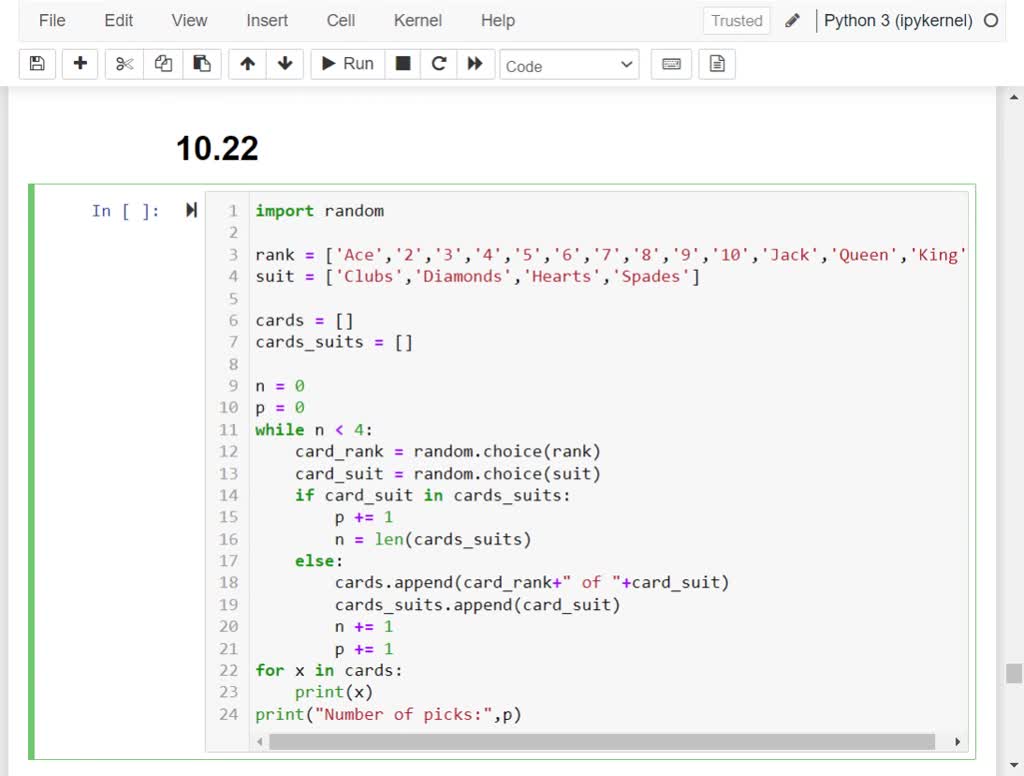The width and height of the screenshot is (1024, 776).
Task: Open the Cell menu
Action: click(340, 20)
